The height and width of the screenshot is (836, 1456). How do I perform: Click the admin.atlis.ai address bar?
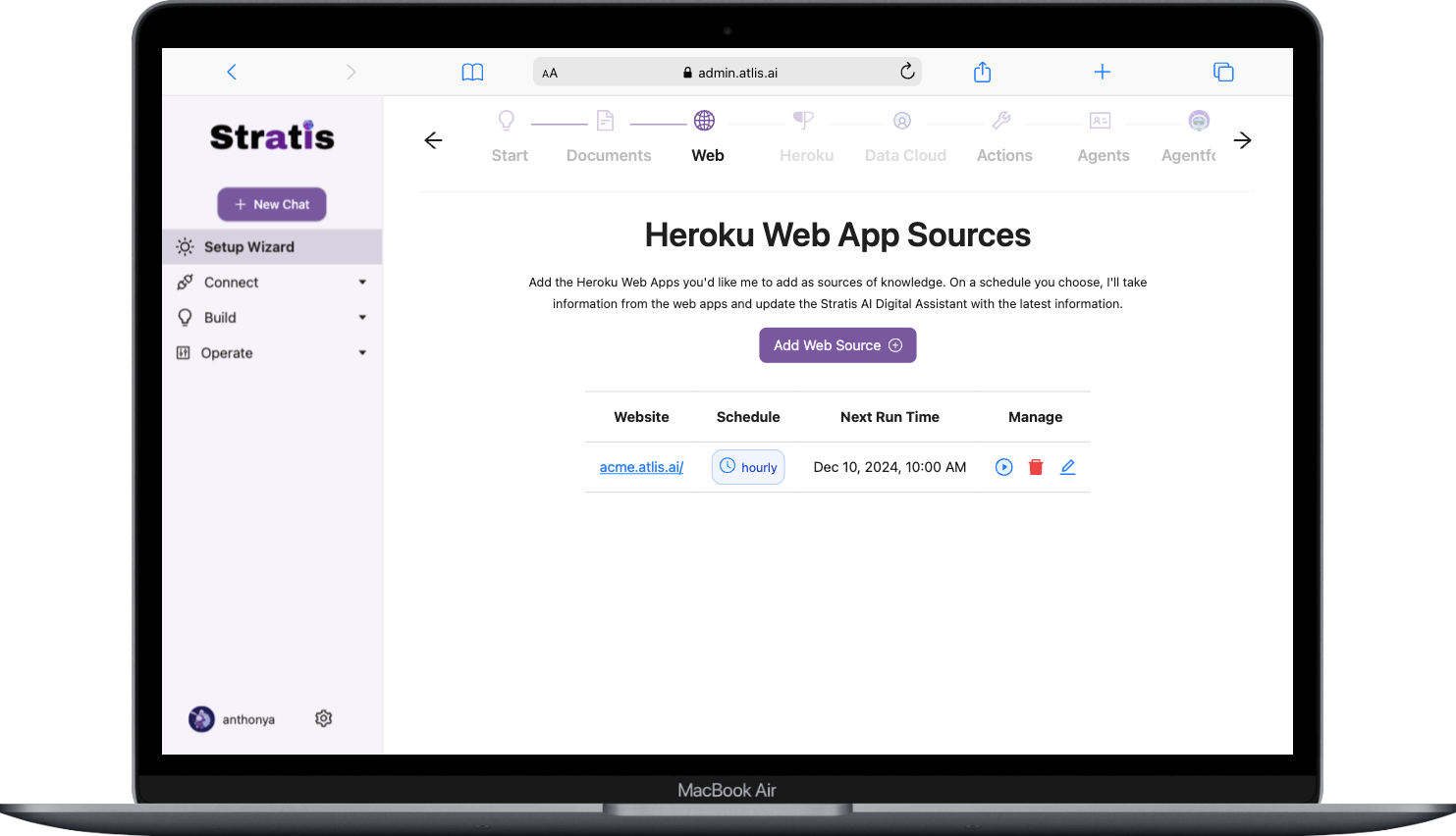pos(728,72)
